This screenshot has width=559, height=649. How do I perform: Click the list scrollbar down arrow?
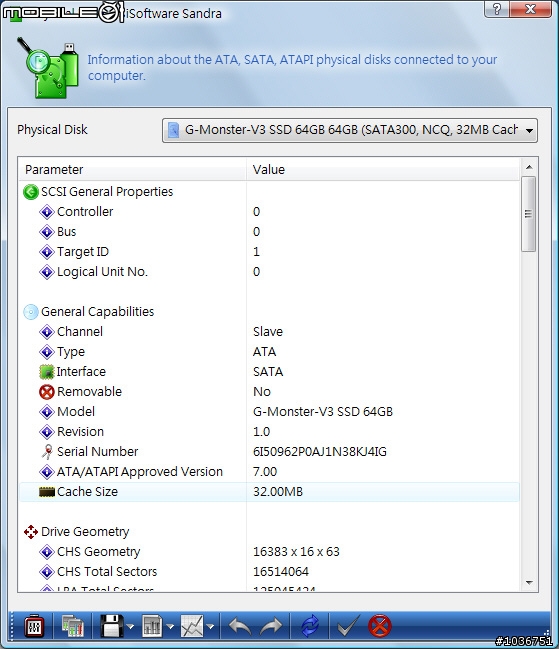click(x=529, y=583)
